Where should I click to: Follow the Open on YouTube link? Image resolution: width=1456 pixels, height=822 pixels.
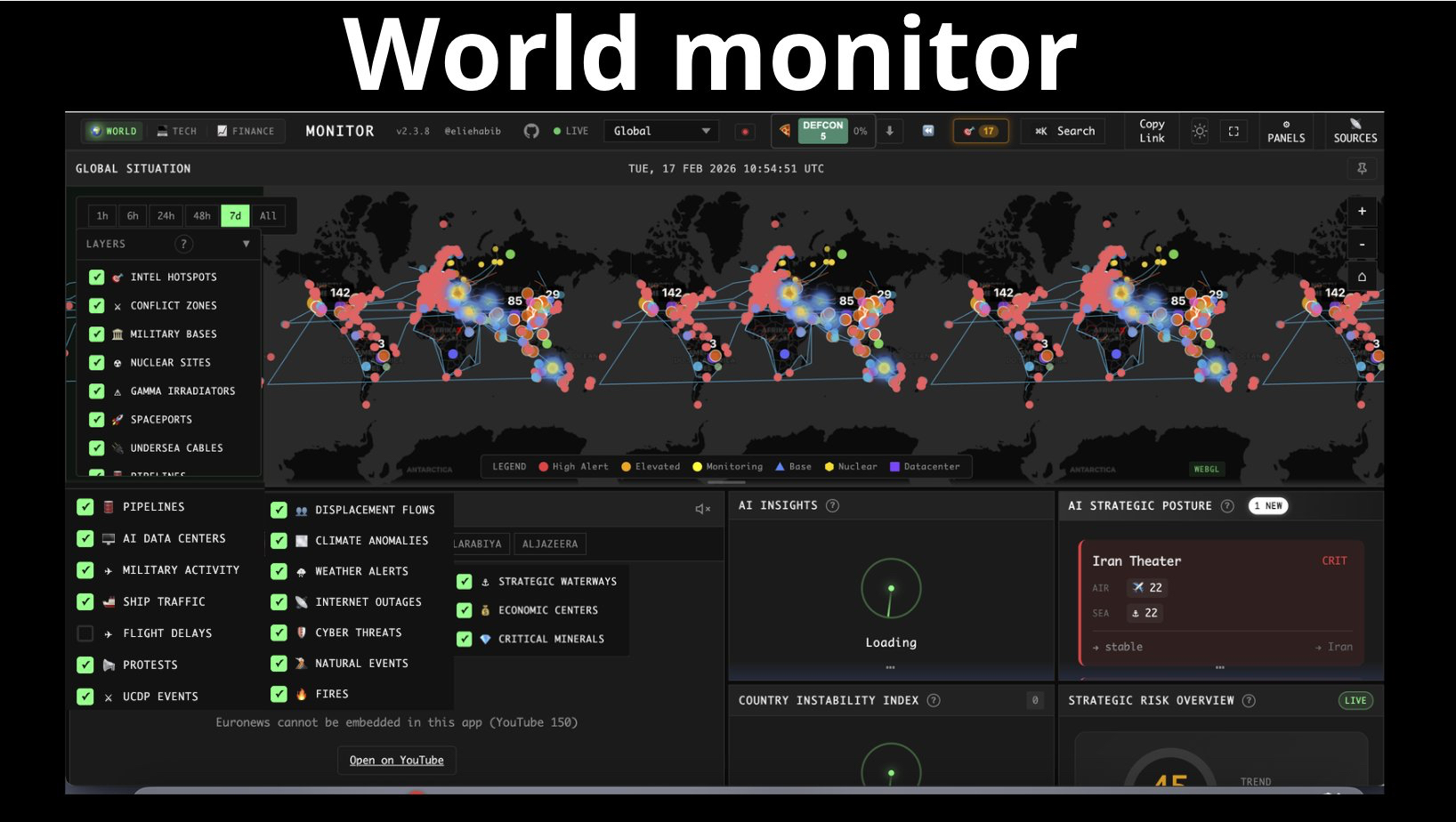(396, 761)
